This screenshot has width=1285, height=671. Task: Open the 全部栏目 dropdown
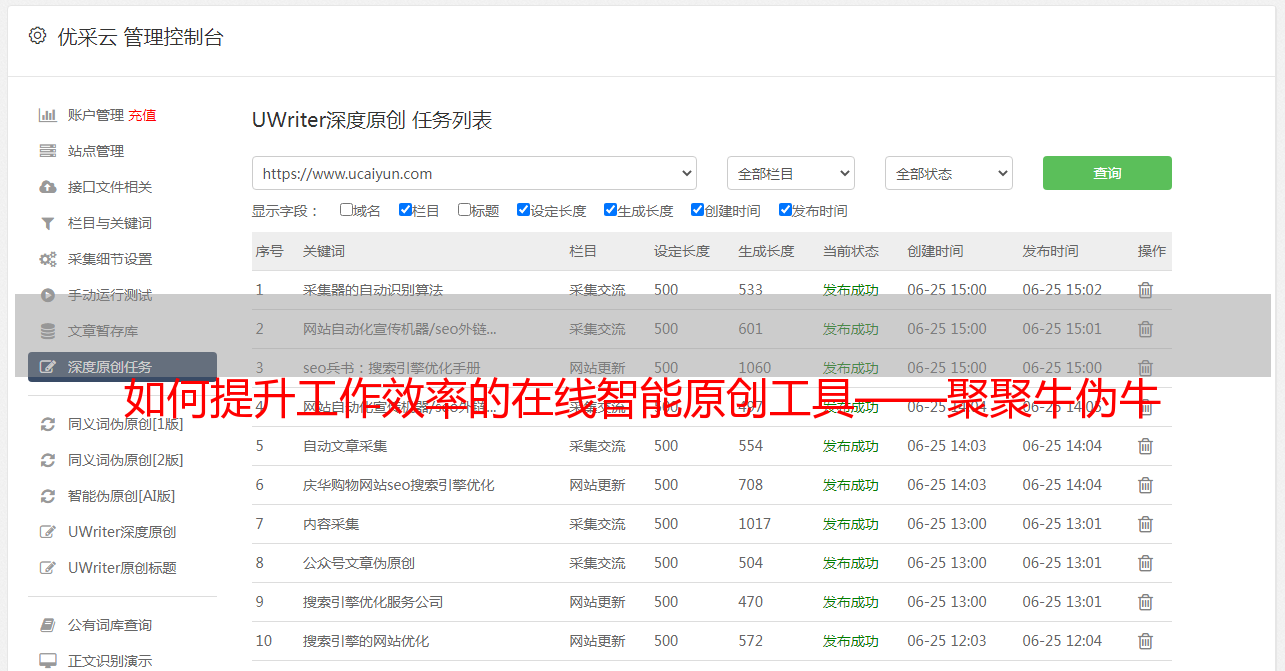791,173
